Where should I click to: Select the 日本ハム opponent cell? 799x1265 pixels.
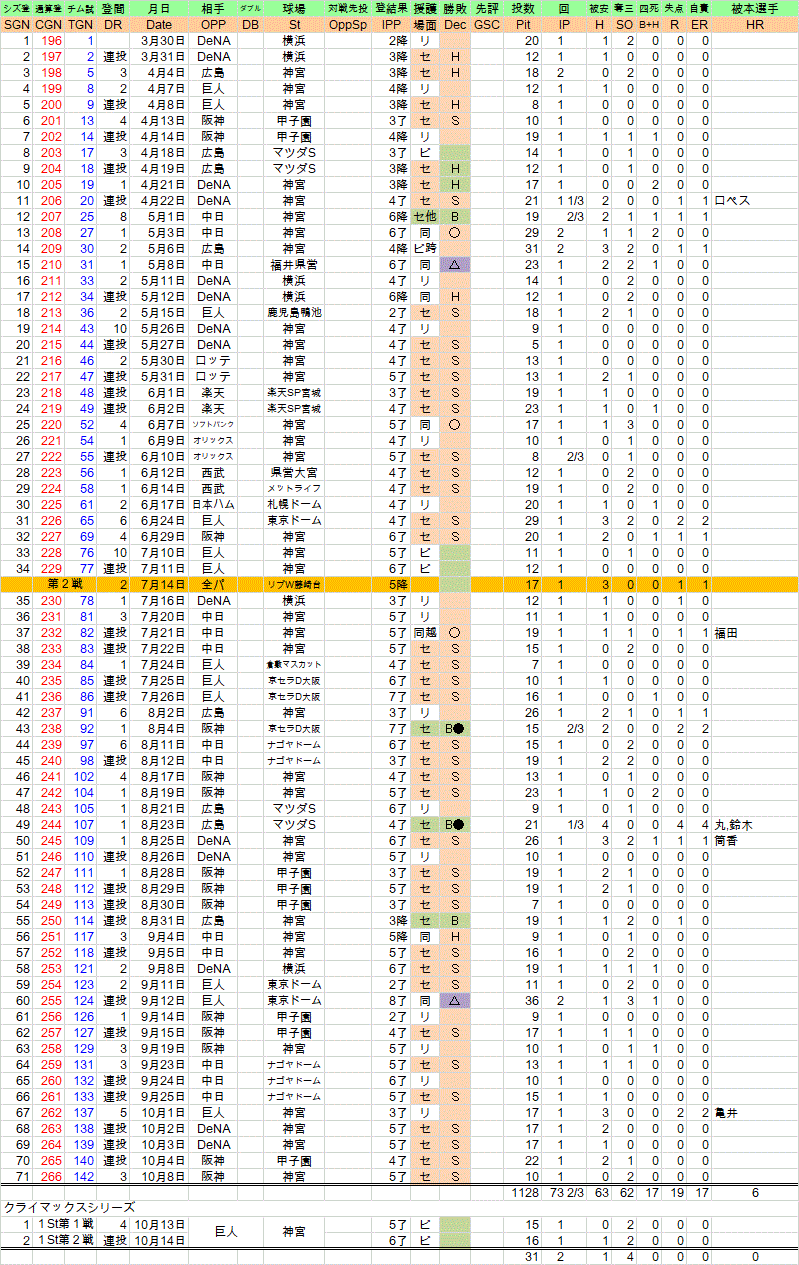[x=212, y=504]
